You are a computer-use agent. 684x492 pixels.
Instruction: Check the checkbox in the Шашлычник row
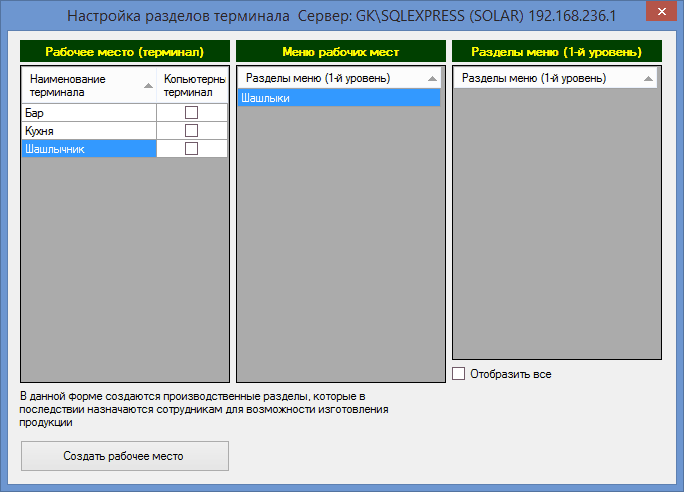pos(192,149)
